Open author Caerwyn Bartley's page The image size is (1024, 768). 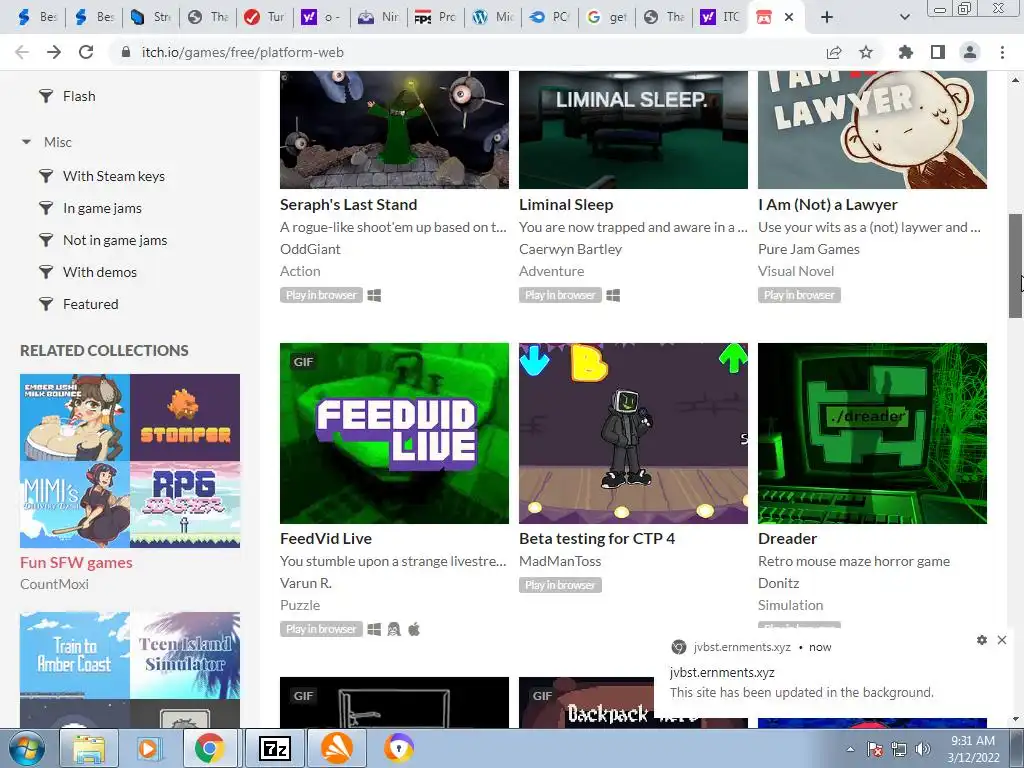pos(570,249)
